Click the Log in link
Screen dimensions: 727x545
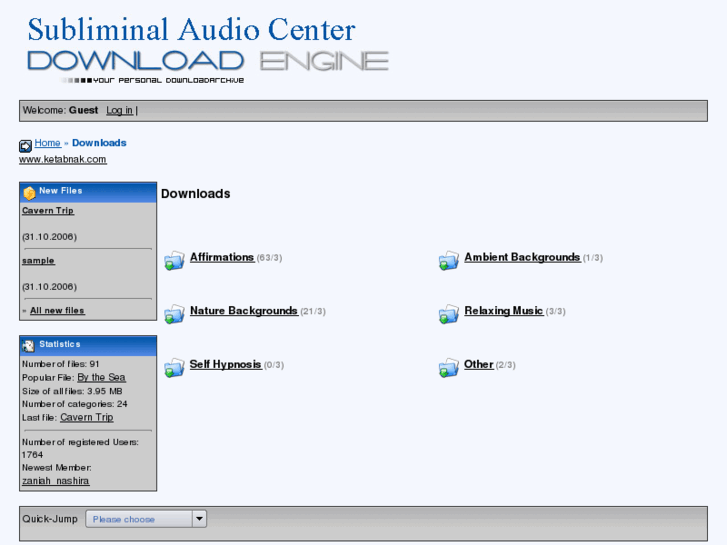coord(120,110)
